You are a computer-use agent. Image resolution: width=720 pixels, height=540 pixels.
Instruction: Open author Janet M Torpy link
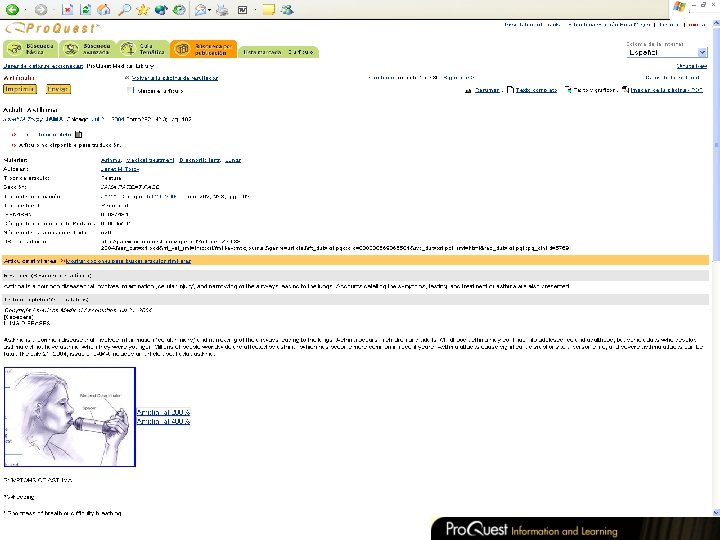click(x=119, y=169)
